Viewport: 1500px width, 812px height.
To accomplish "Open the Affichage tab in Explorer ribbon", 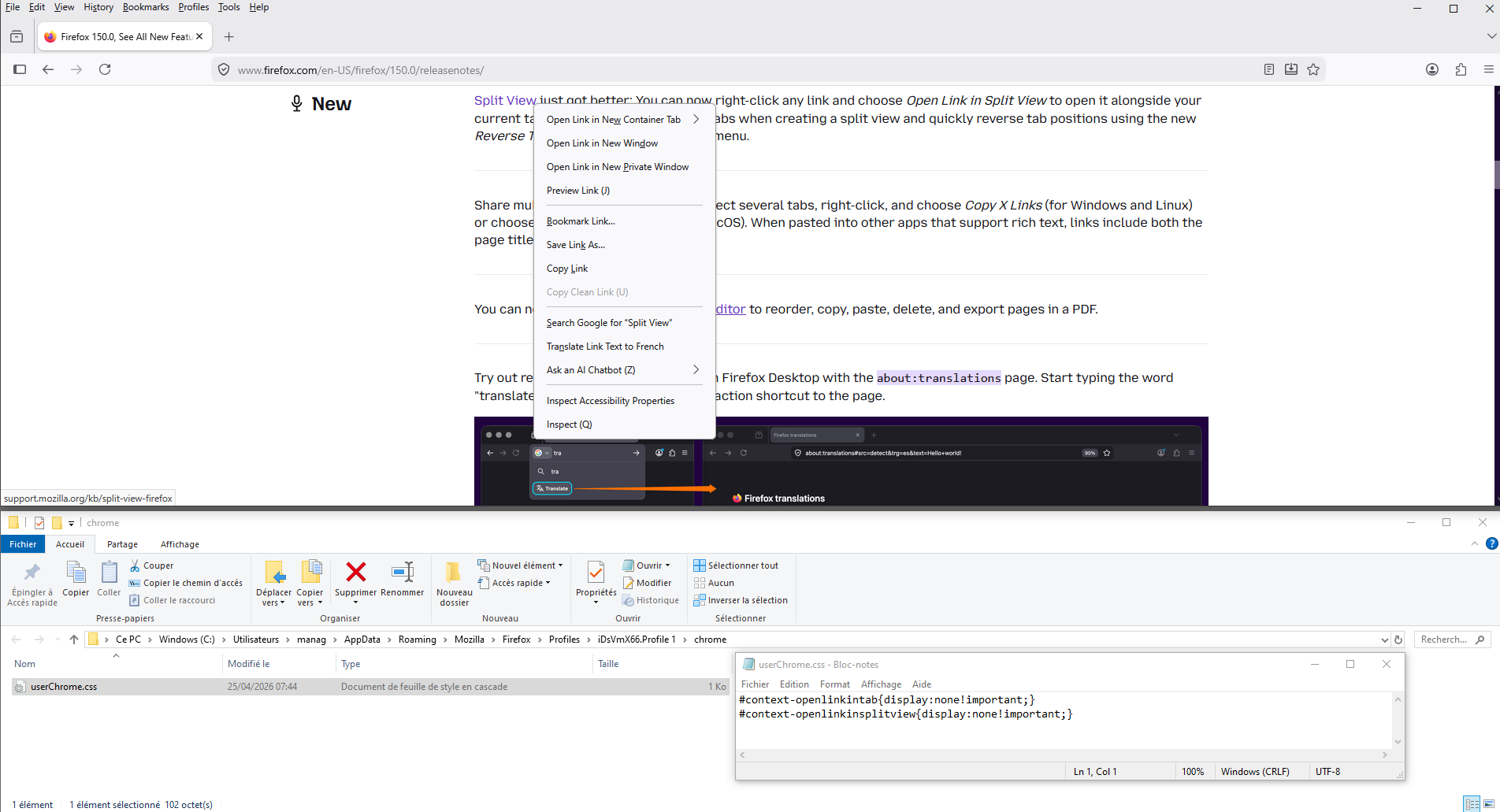I will (180, 544).
